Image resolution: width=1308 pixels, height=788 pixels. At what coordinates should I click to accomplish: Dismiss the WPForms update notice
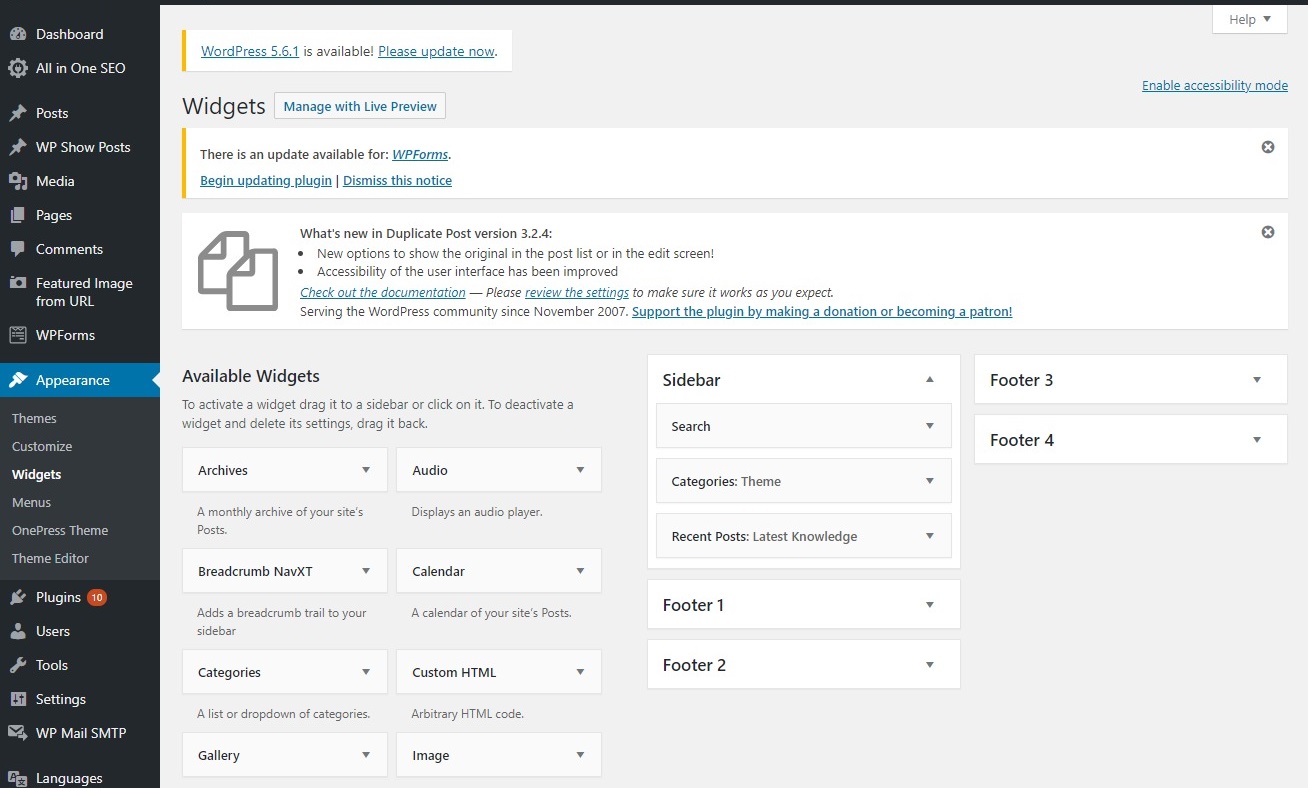pyautogui.click(x=1268, y=147)
